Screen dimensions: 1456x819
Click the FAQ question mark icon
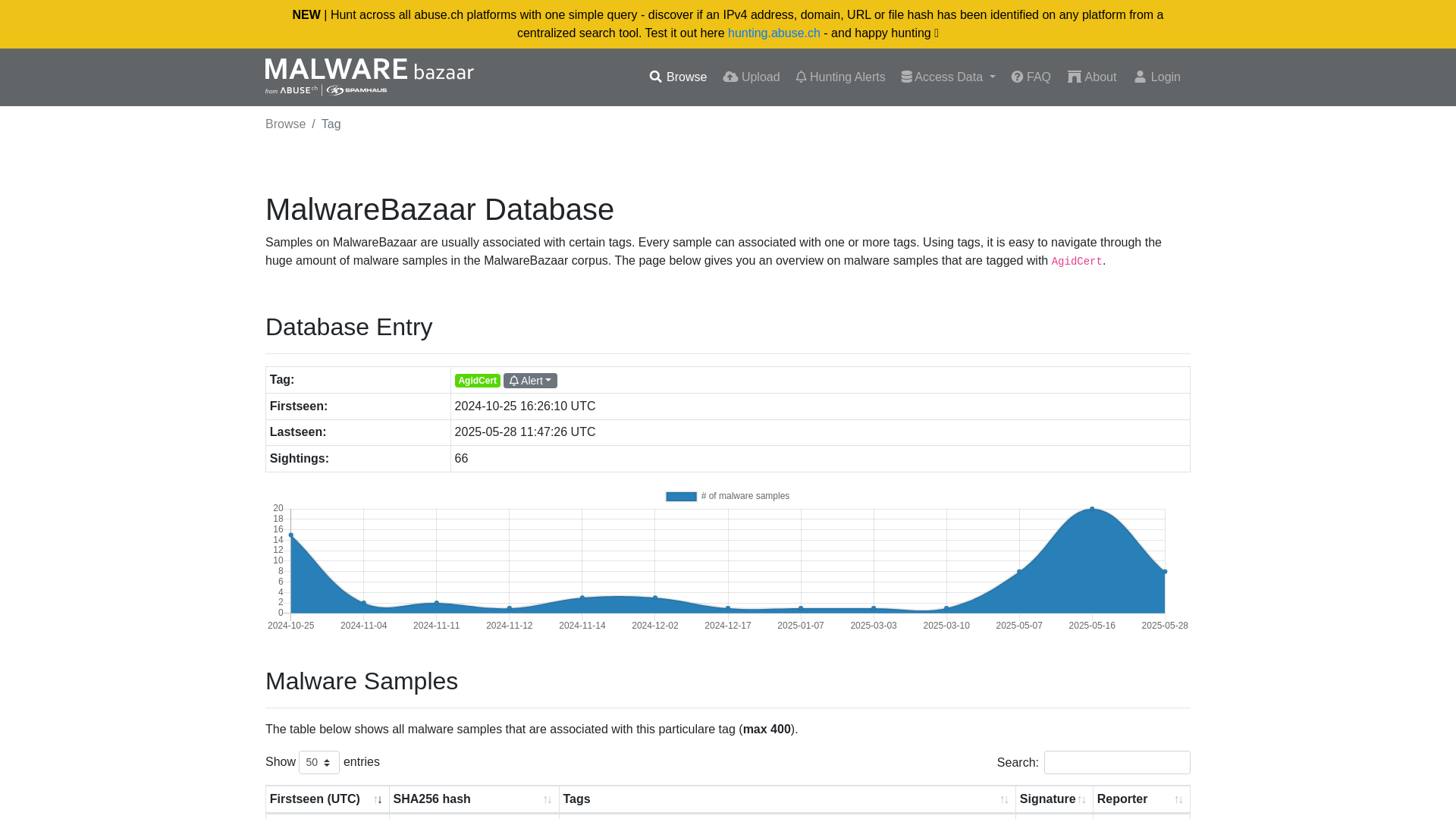[x=1017, y=77]
